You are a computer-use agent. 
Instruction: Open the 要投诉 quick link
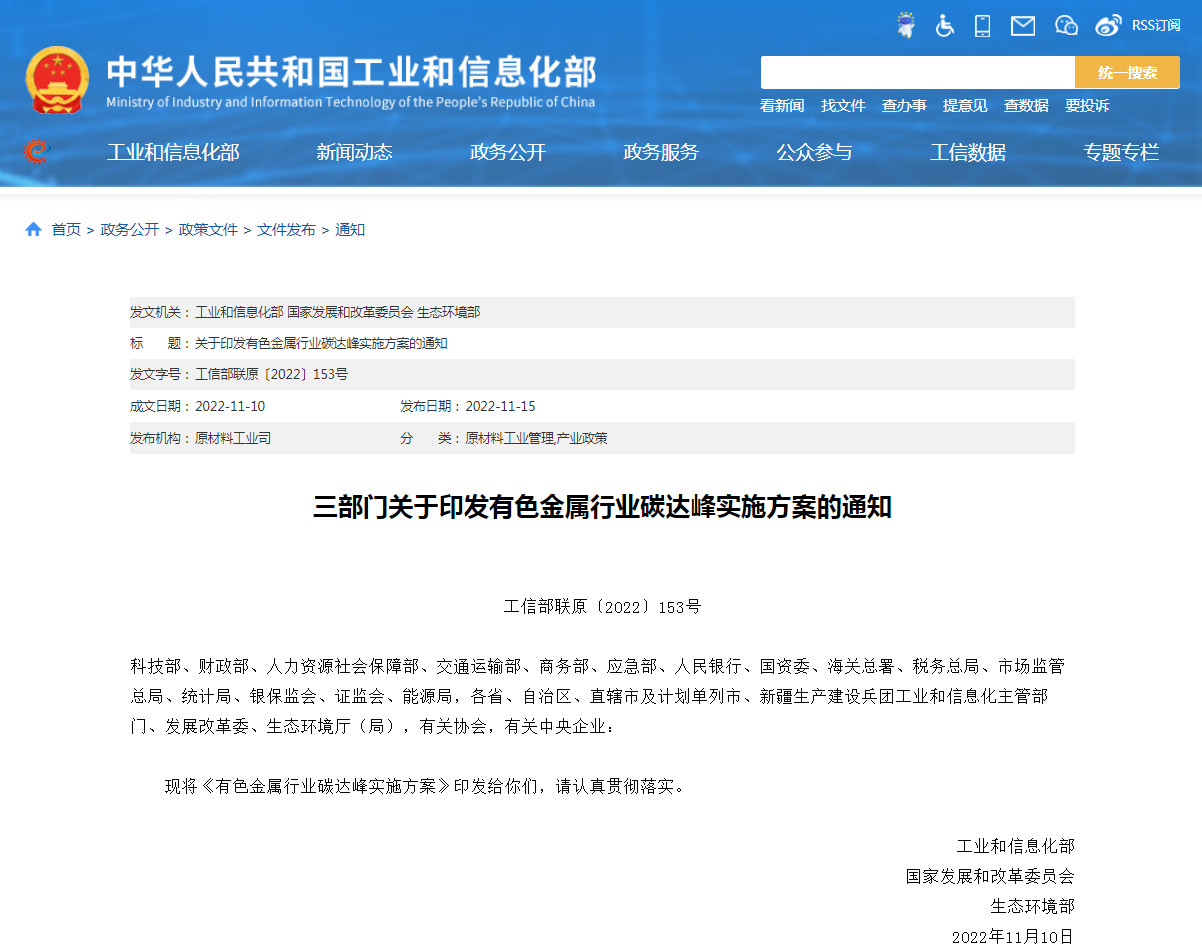pyautogui.click(x=1087, y=105)
